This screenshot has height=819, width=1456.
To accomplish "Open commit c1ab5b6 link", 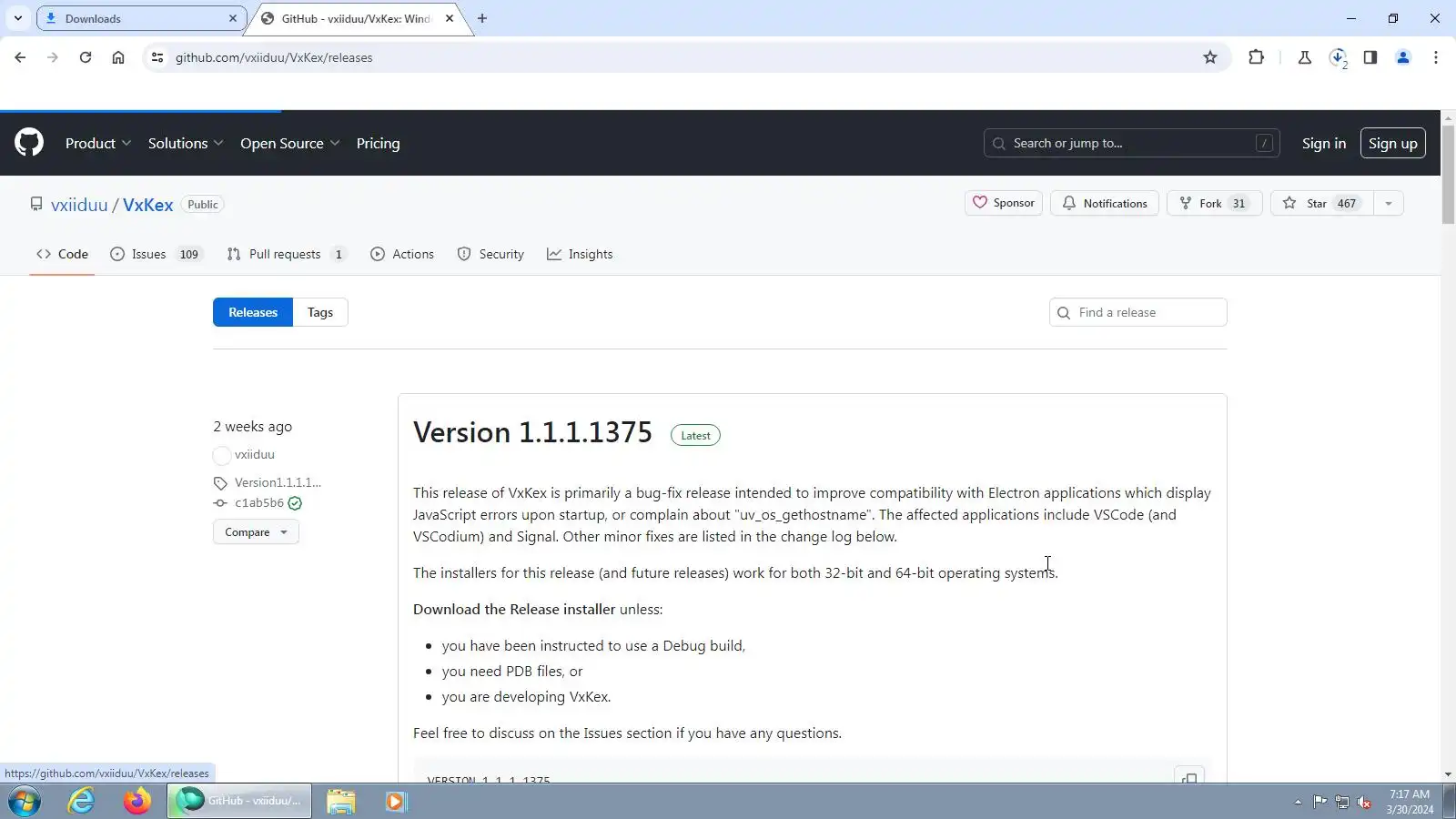I will (259, 503).
